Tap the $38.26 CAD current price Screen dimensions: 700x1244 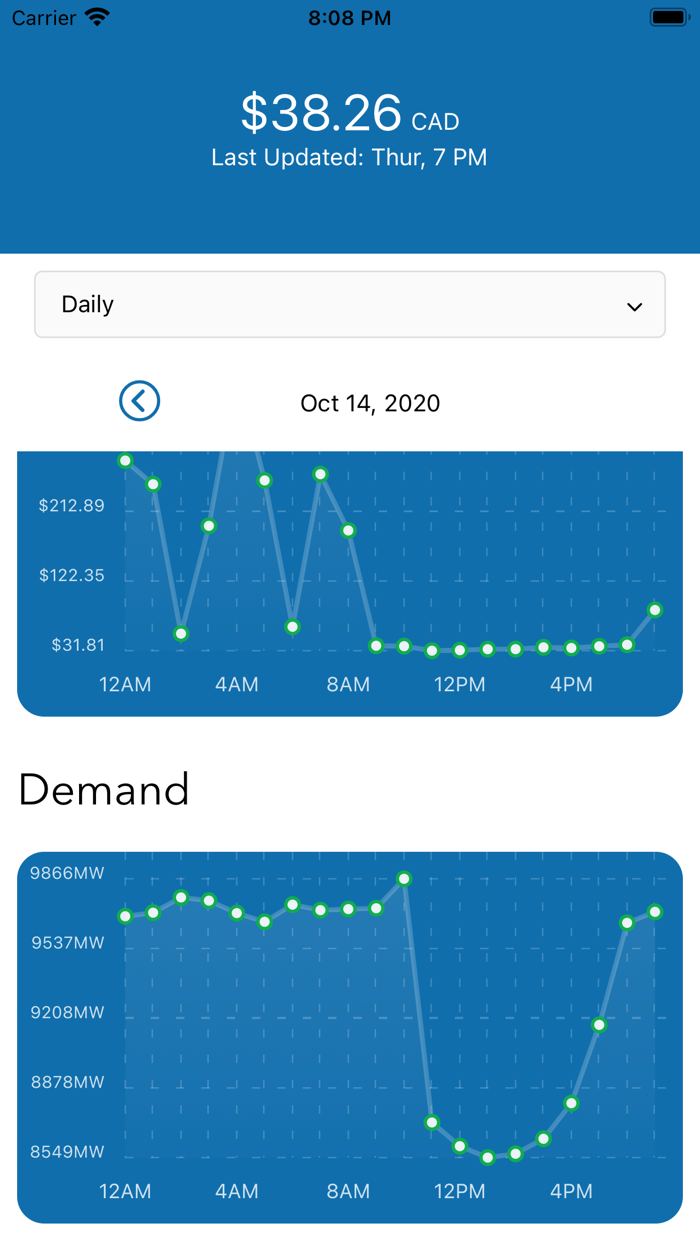click(350, 113)
